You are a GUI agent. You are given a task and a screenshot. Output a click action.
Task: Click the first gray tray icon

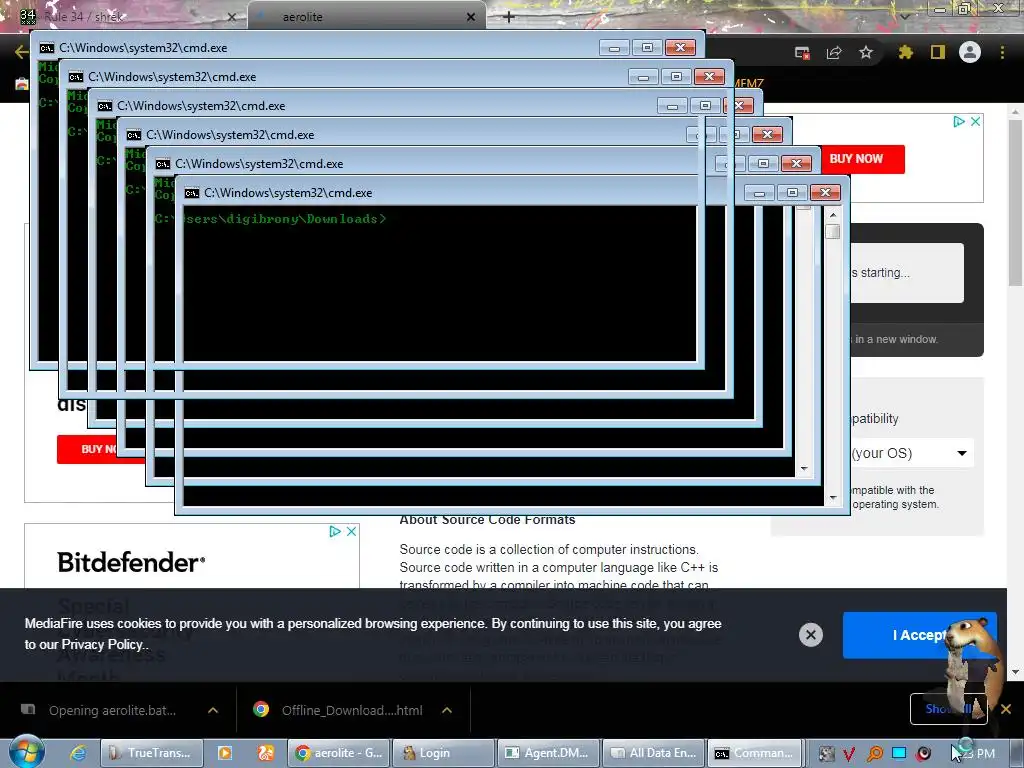(x=827, y=754)
